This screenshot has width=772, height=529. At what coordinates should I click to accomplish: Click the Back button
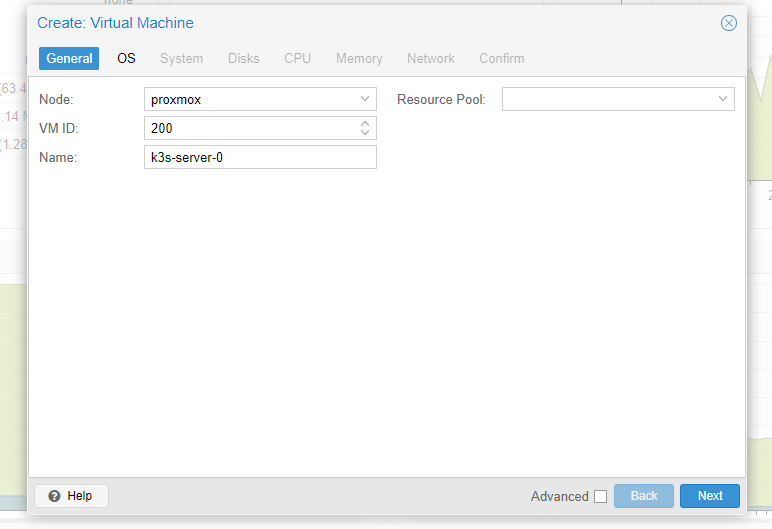point(644,496)
